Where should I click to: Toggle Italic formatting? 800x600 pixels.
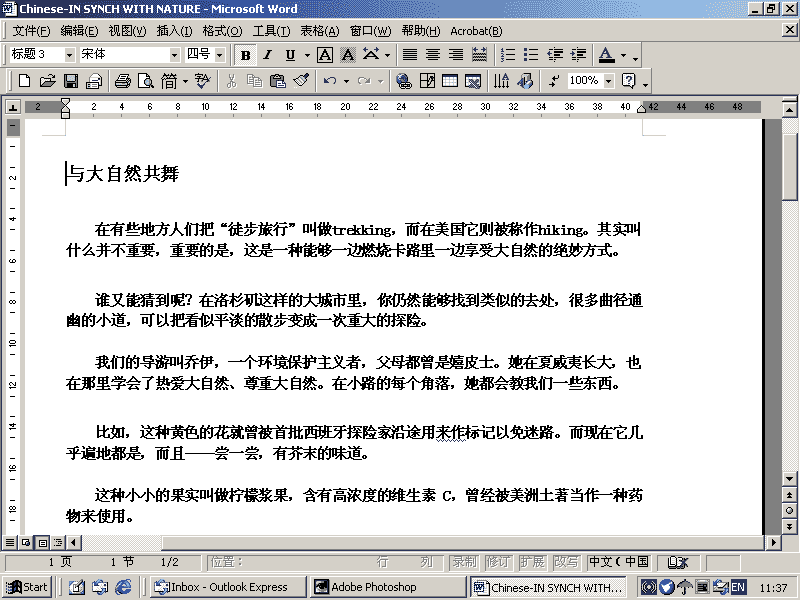pyautogui.click(x=268, y=55)
